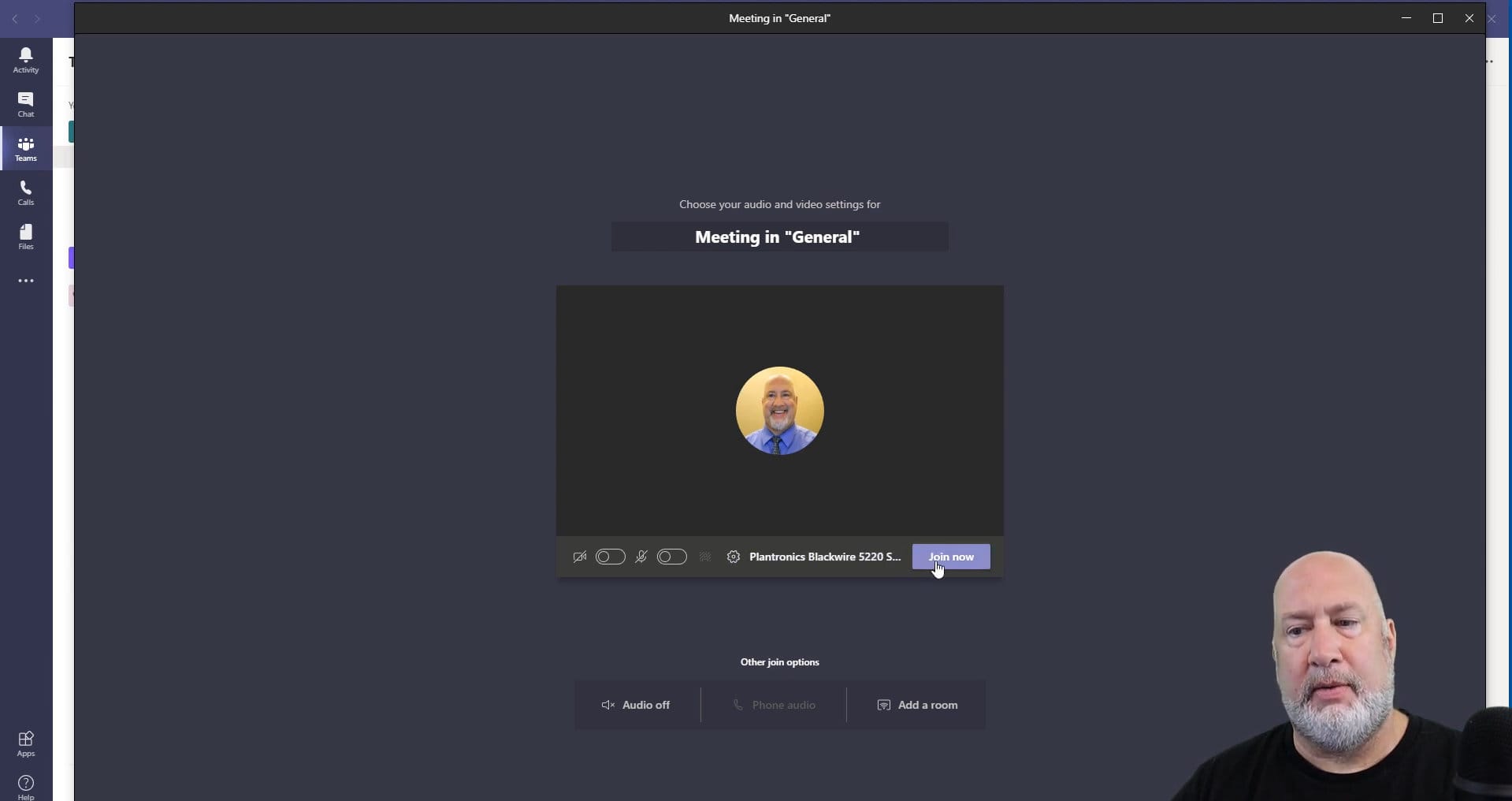The width and height of the screenshot is (1512, 801).
Task: Join the meeting with Join now
Action: pyautogui.click(x=951, y=557)
